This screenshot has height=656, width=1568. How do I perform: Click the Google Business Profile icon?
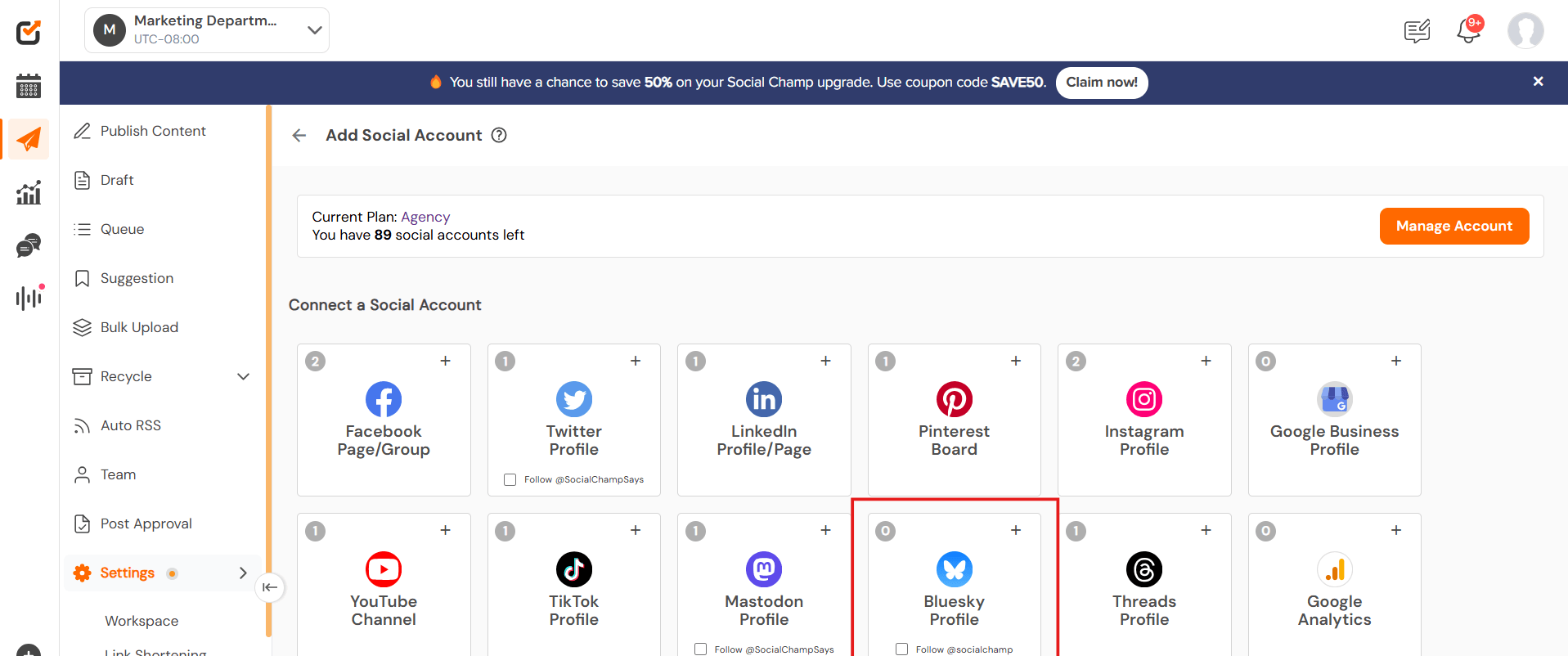click(1335, 399)
